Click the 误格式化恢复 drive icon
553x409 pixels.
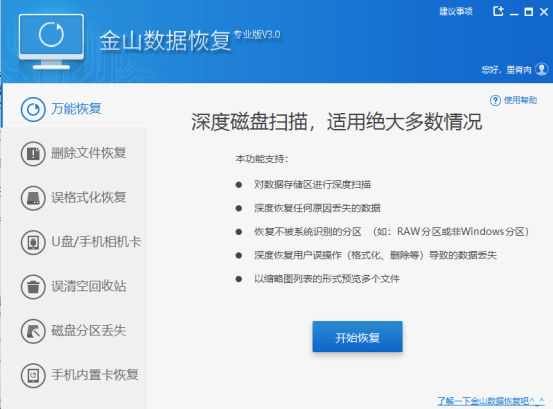pyautogui.click(x=33, y=198)
